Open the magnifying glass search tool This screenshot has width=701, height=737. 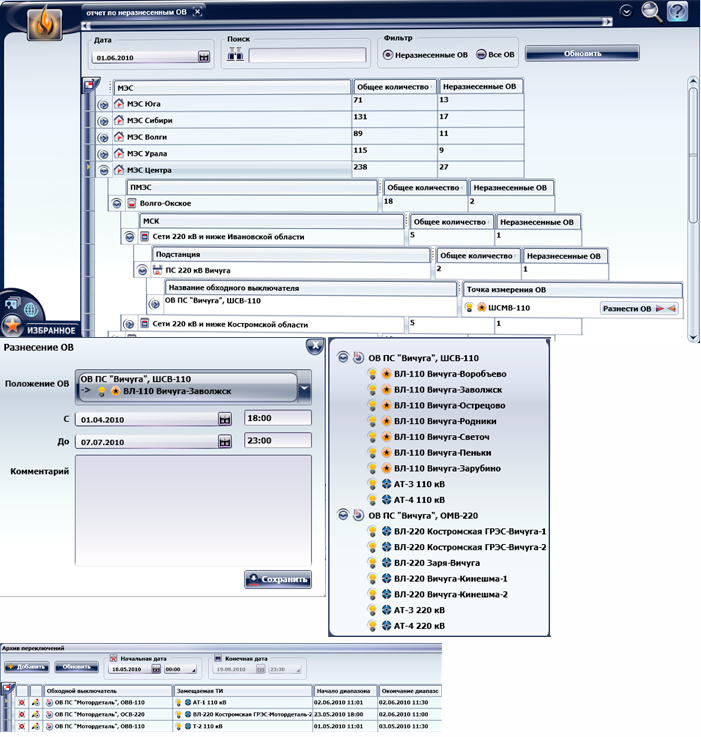coord(652,12)
